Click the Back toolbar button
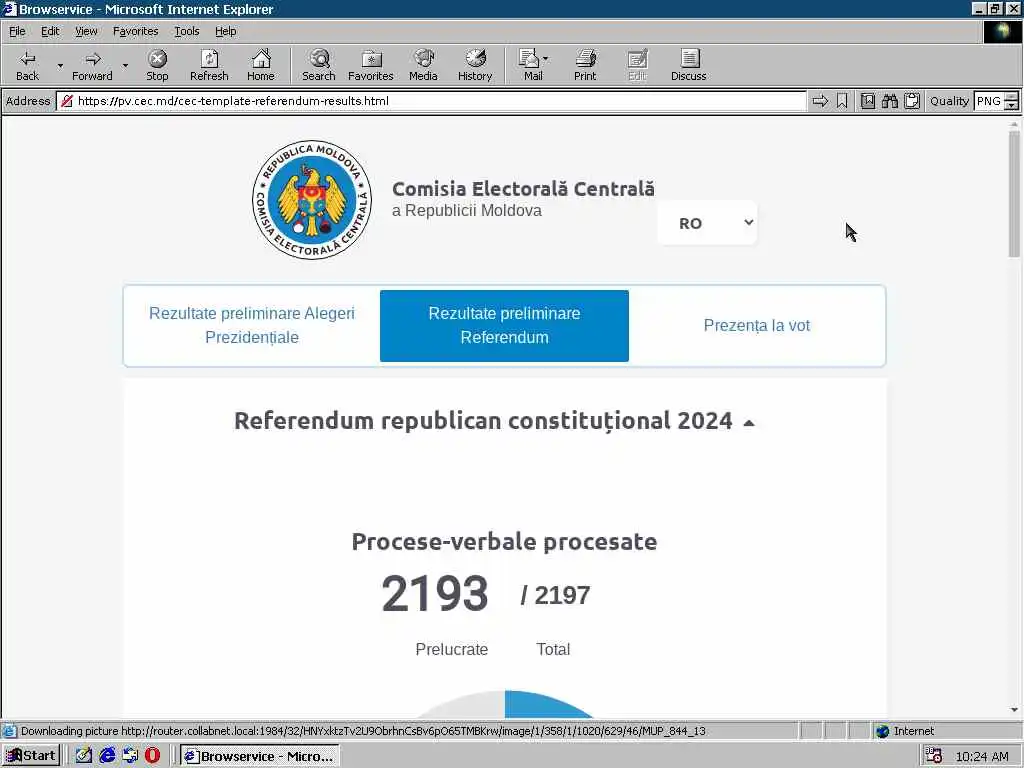 [27, 65]
